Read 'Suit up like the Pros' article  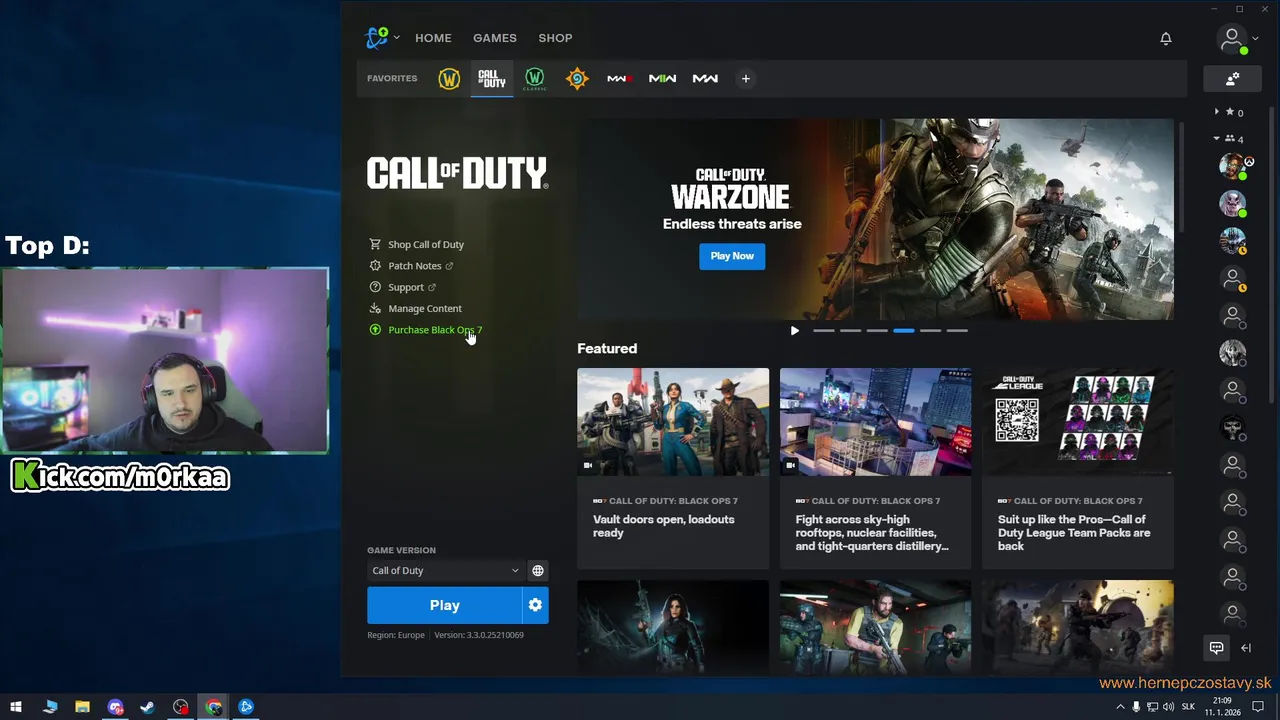point(1074,533)
